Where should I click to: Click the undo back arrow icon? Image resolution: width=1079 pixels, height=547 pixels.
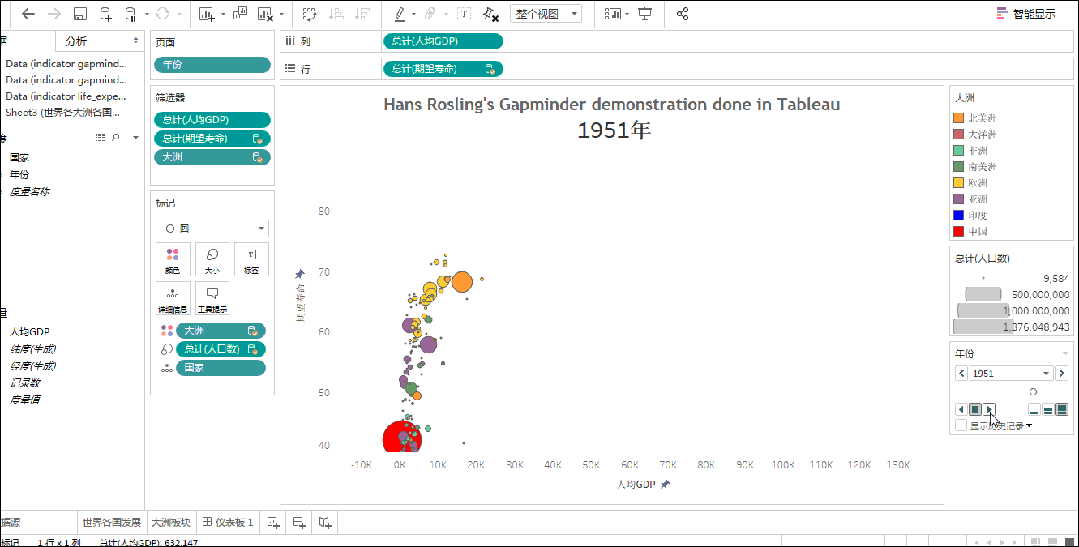(x=28, y=14)
